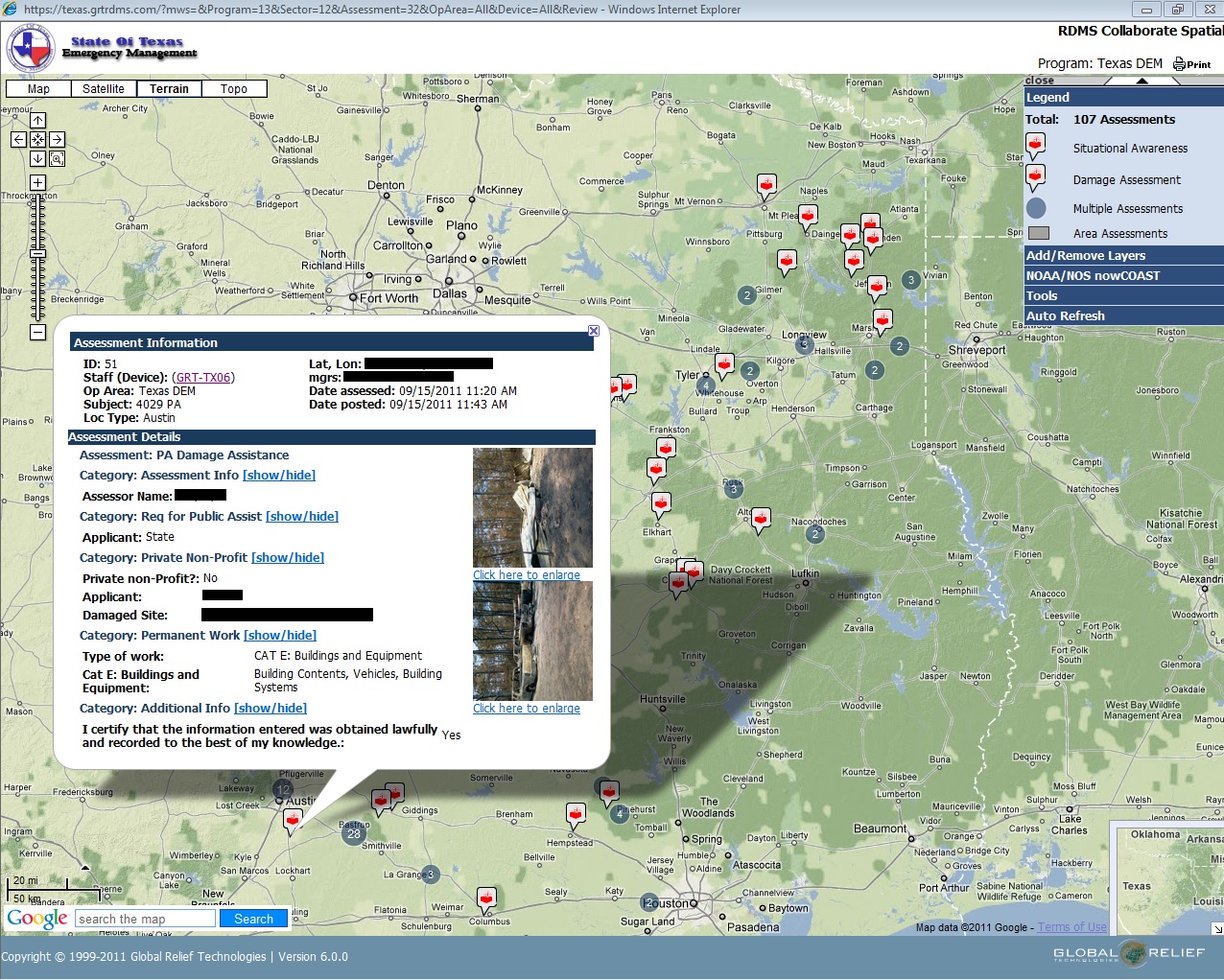Zoom in using the plus icon
The image size is (1224, 980).
coord(37,182)
